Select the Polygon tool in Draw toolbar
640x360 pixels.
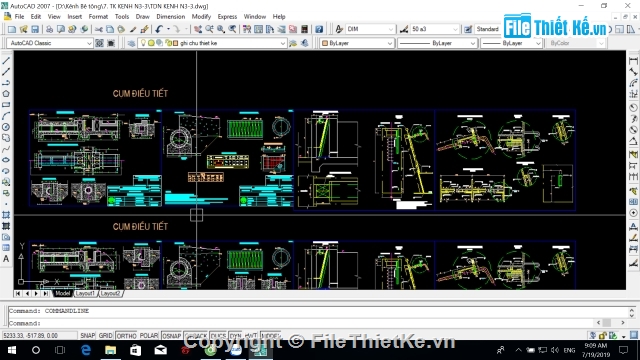[6, 94]
